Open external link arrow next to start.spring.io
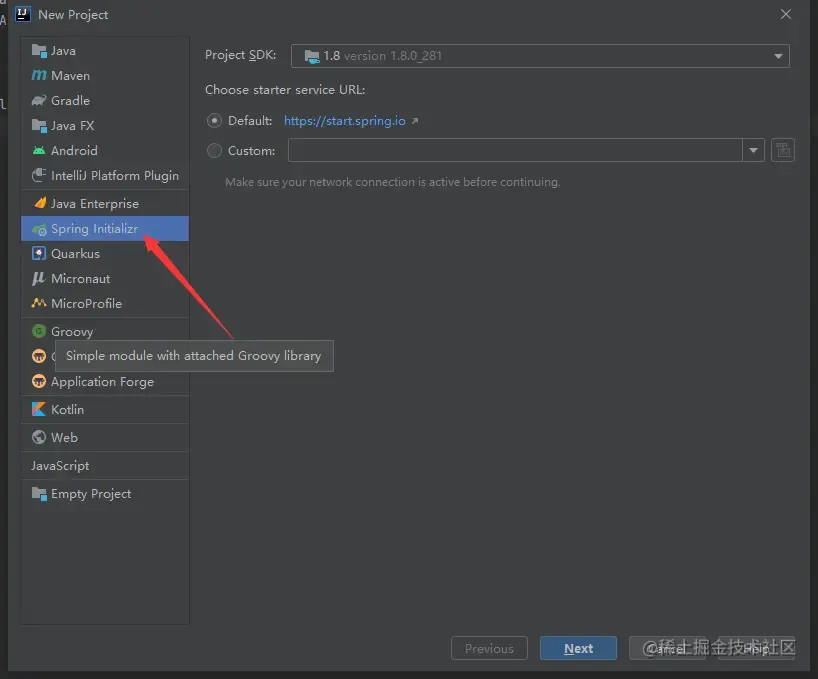This screenshot has height=679, width=818. point(415,121)
